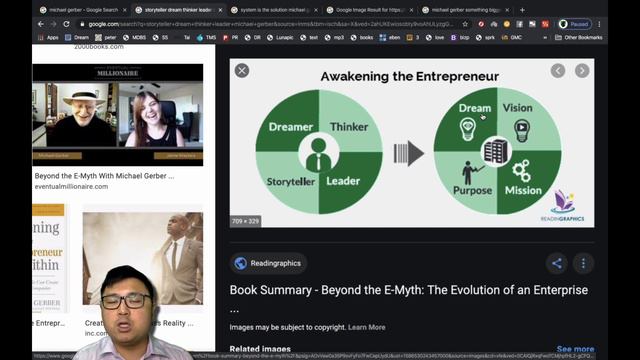Open the mp3 bookmark
This screenshot has height=360, width=640.
335,38
